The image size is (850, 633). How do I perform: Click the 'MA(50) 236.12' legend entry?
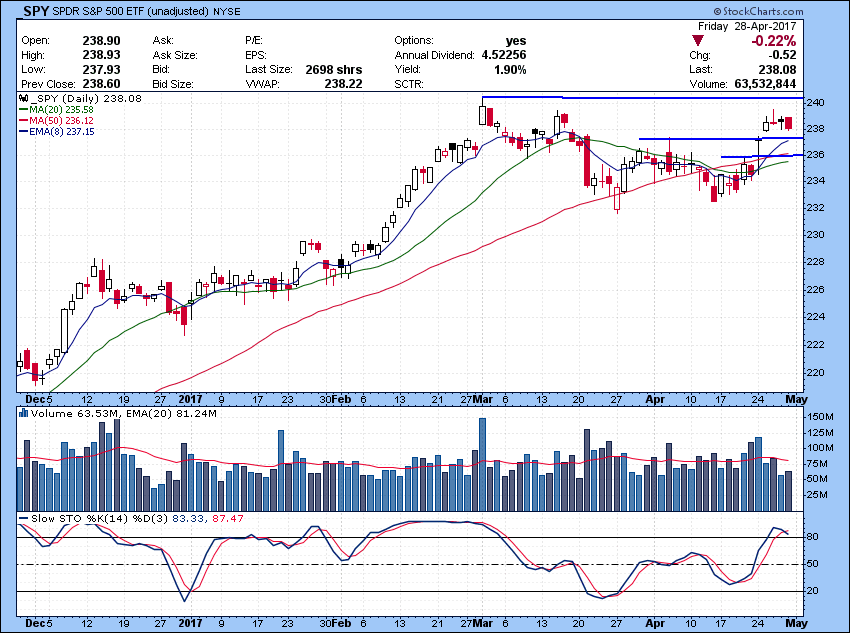click(x=61, y=120)
